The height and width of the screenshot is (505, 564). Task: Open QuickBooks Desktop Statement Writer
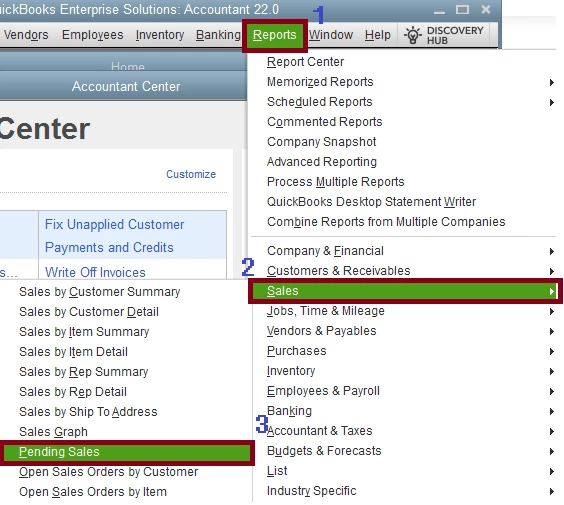371,202
